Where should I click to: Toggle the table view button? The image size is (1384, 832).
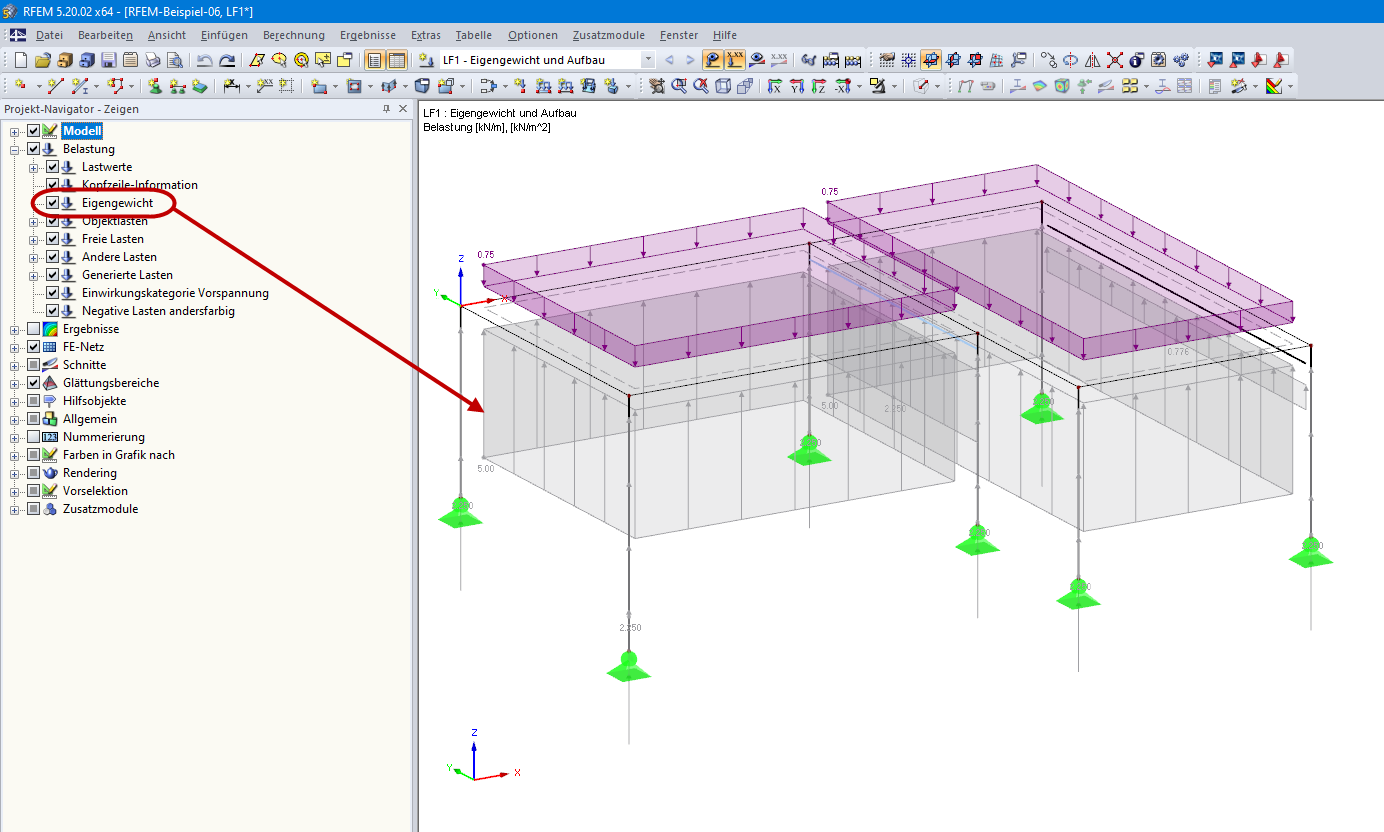396,60
